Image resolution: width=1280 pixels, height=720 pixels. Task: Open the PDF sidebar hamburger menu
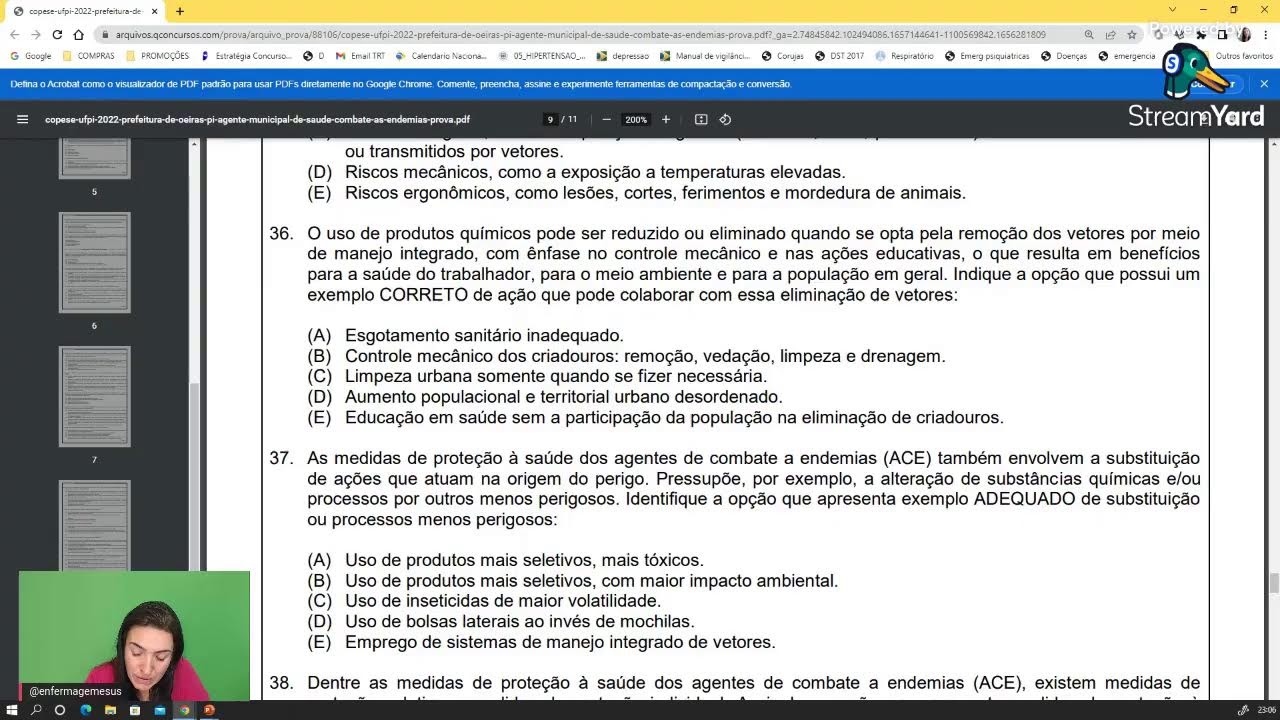tap(22, 119)
